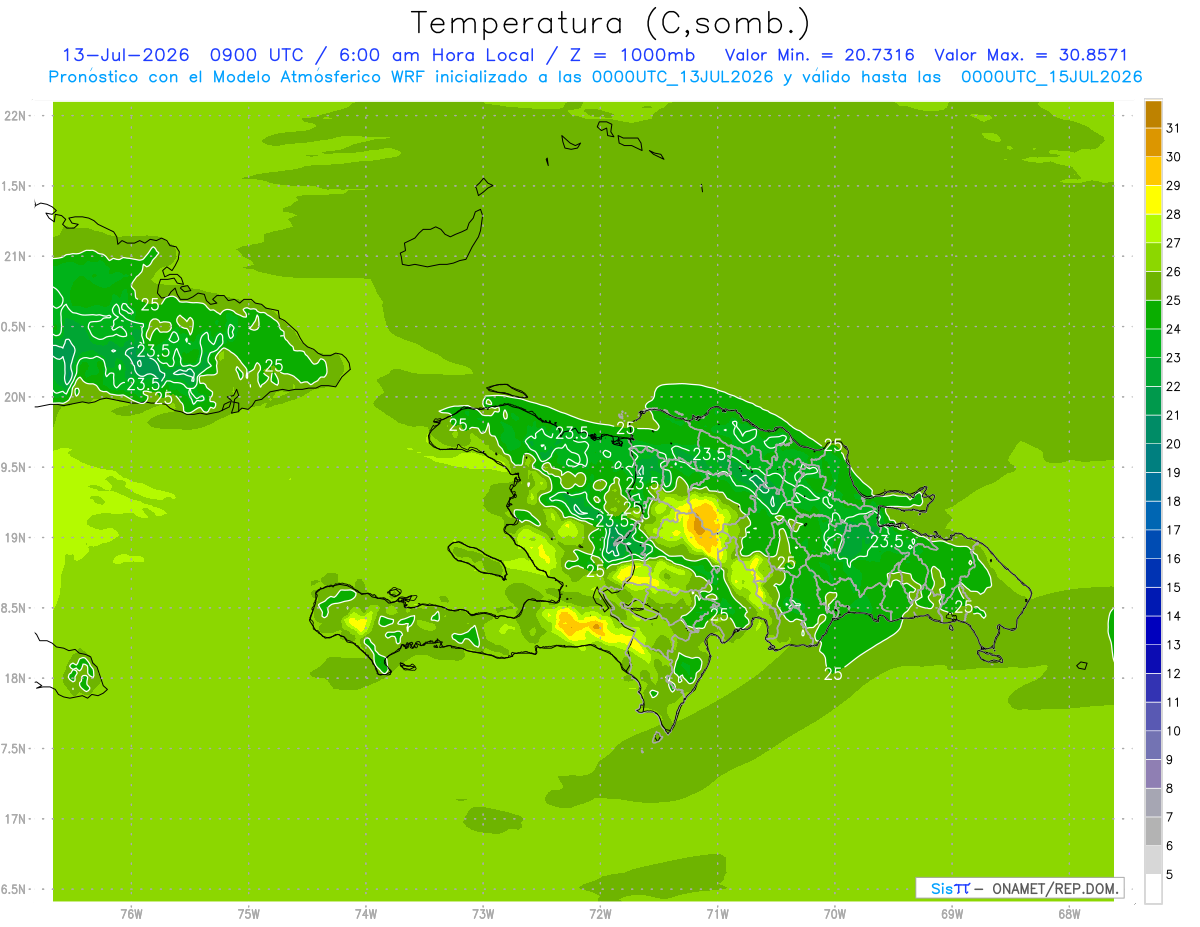Click the 'Temperatura (C,somb.)' title
1200x927 pixels.
[x=611, y=23]
